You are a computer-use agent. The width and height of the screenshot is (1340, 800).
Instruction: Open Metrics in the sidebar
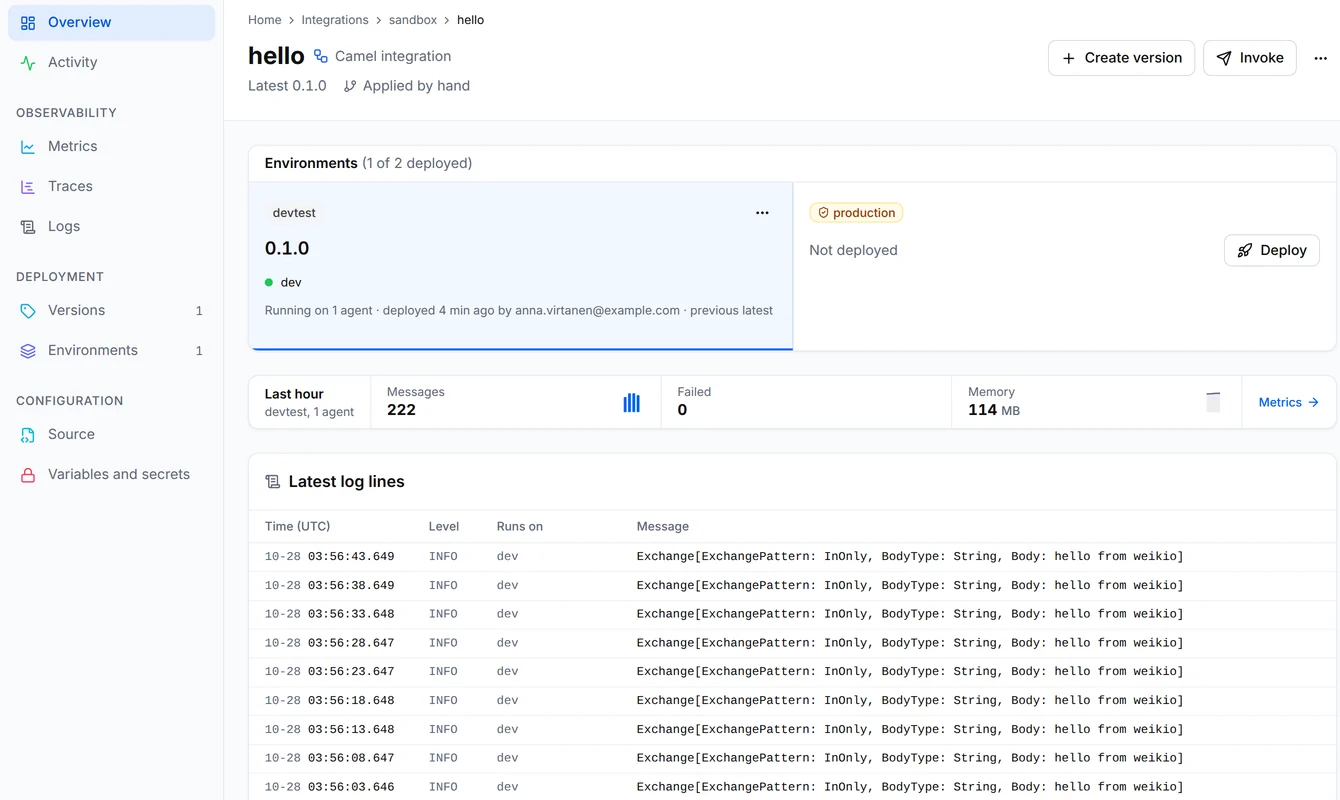click(x=111, y=146)
